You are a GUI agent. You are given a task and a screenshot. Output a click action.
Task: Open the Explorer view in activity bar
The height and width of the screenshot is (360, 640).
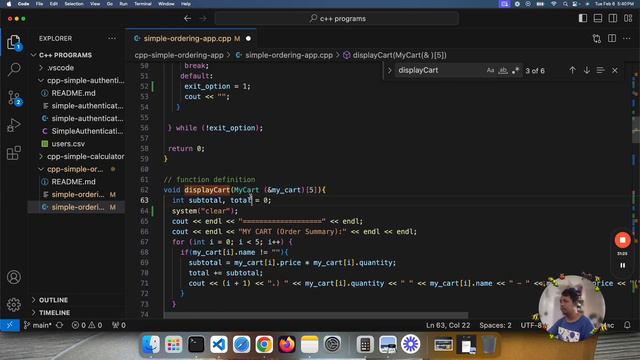14,42
